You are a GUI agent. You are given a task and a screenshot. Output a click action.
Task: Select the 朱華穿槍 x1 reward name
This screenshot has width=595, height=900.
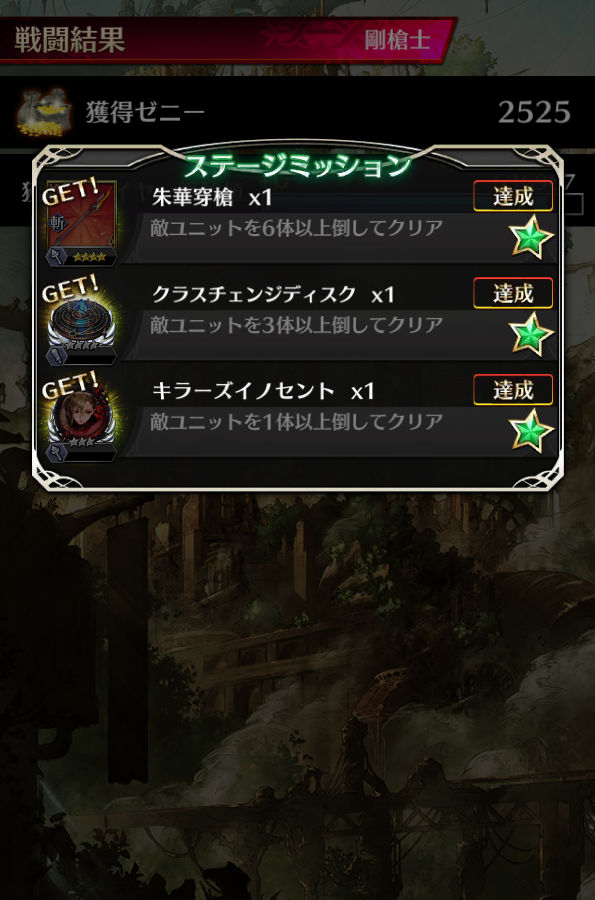click(212, 198)
